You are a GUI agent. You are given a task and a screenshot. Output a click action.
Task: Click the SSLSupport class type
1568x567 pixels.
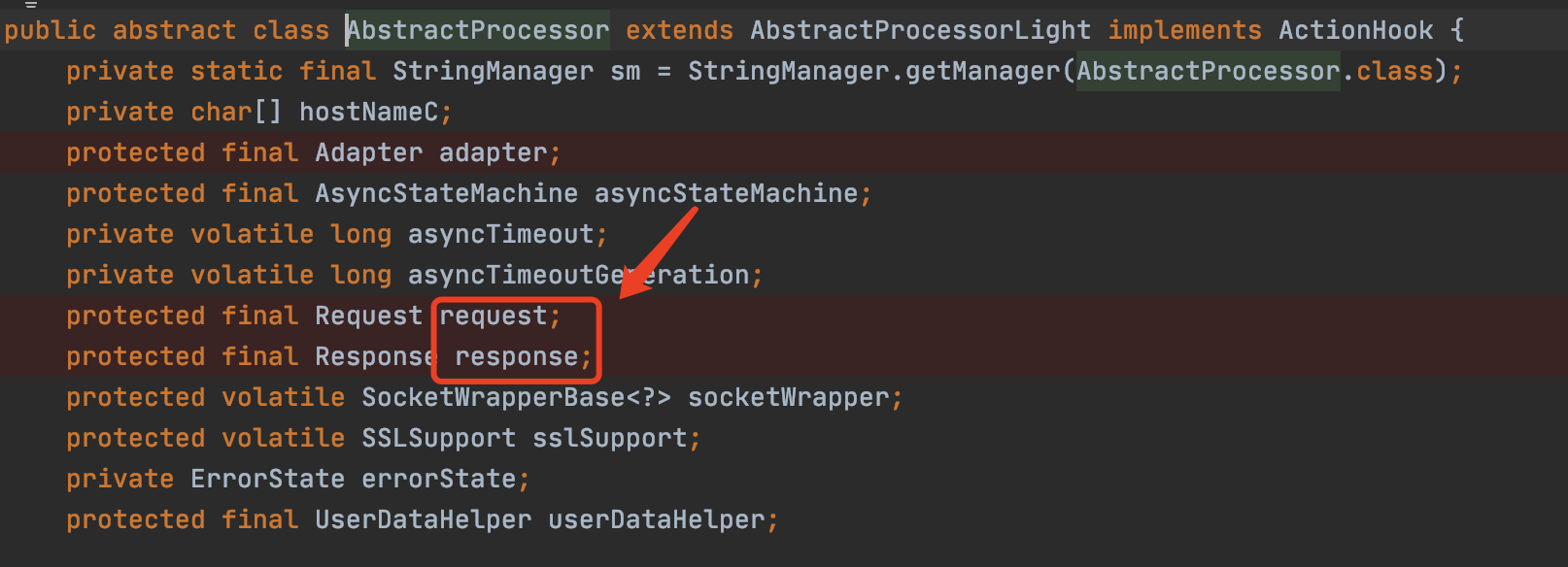(x=438, y=439)
